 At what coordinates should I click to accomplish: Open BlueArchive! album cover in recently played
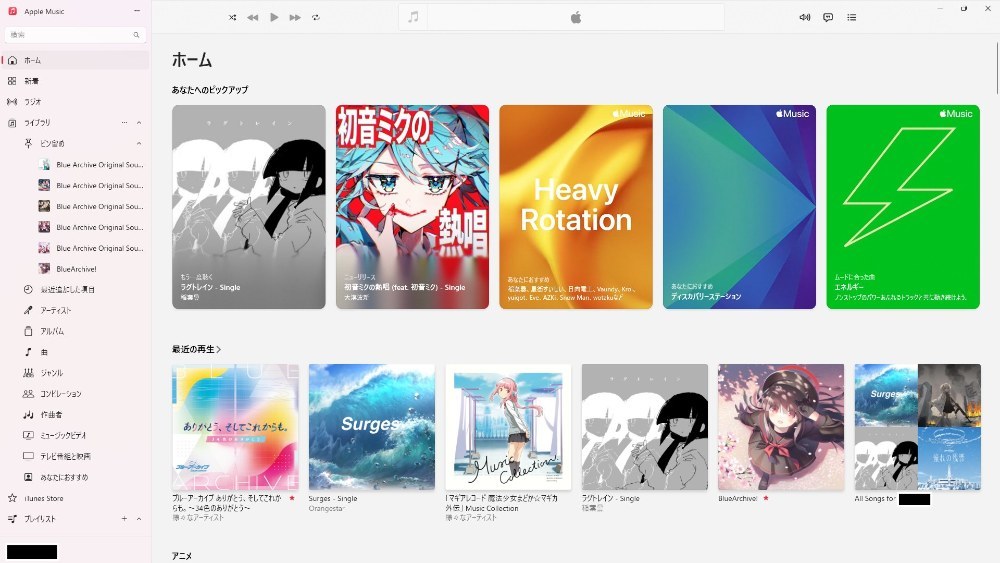tap(781, 427)
